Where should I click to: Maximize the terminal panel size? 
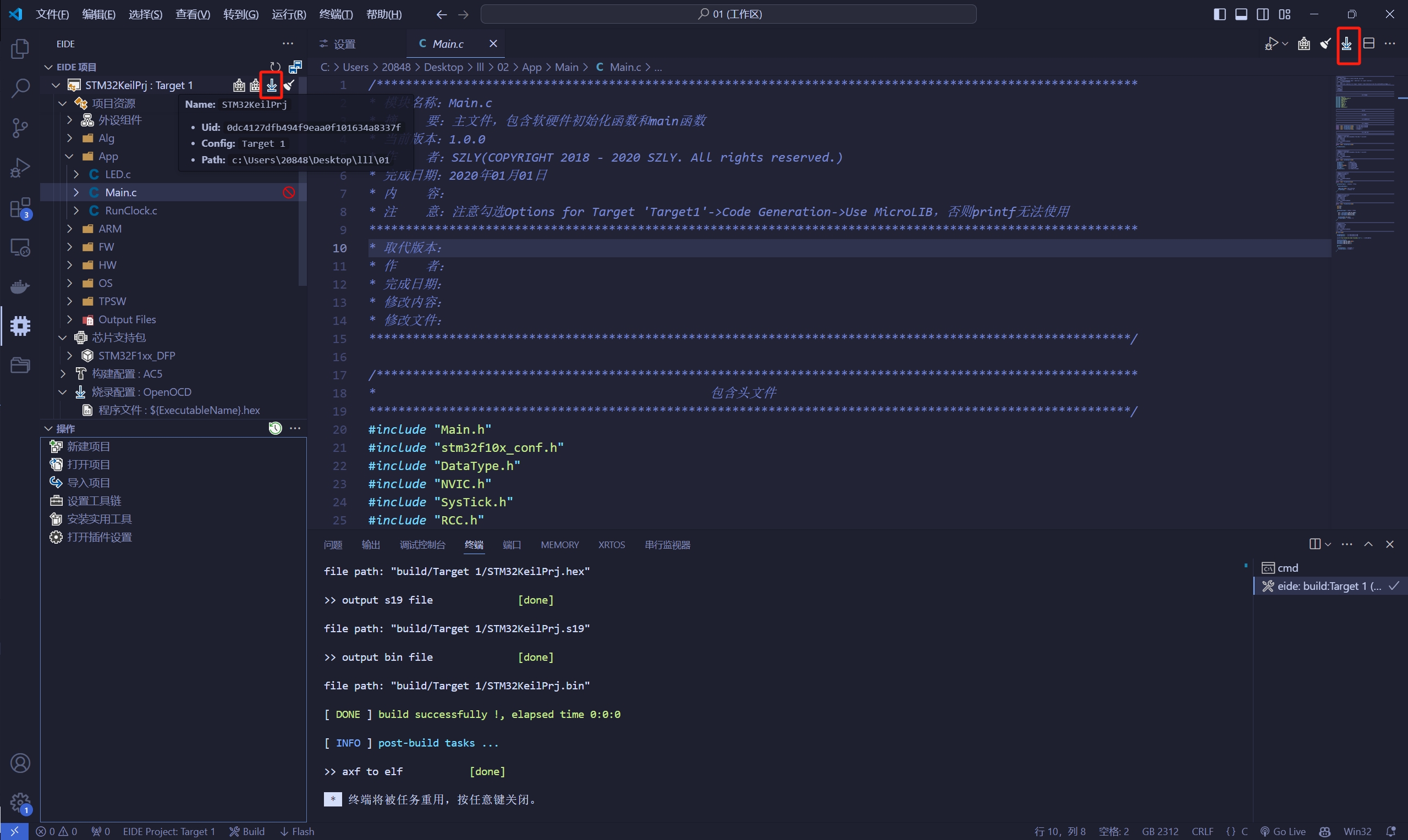click(1368, 544)
